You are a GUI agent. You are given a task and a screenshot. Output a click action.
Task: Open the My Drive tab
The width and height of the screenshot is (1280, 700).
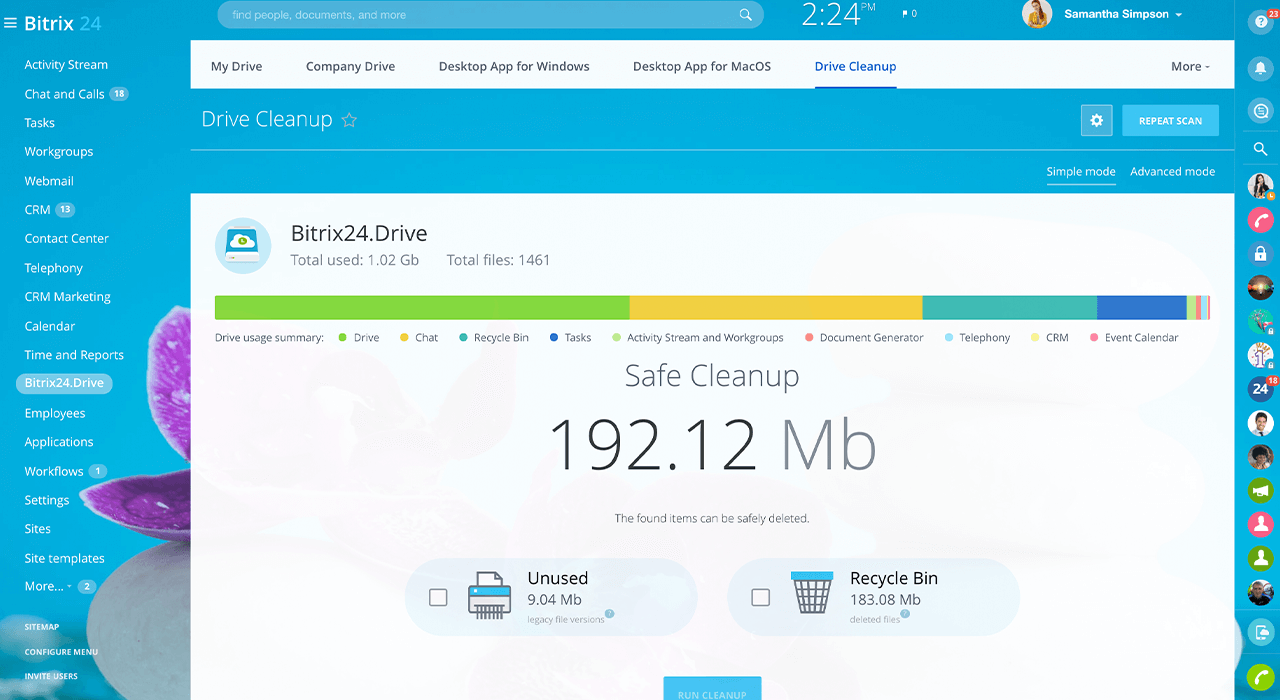(236, 67)
